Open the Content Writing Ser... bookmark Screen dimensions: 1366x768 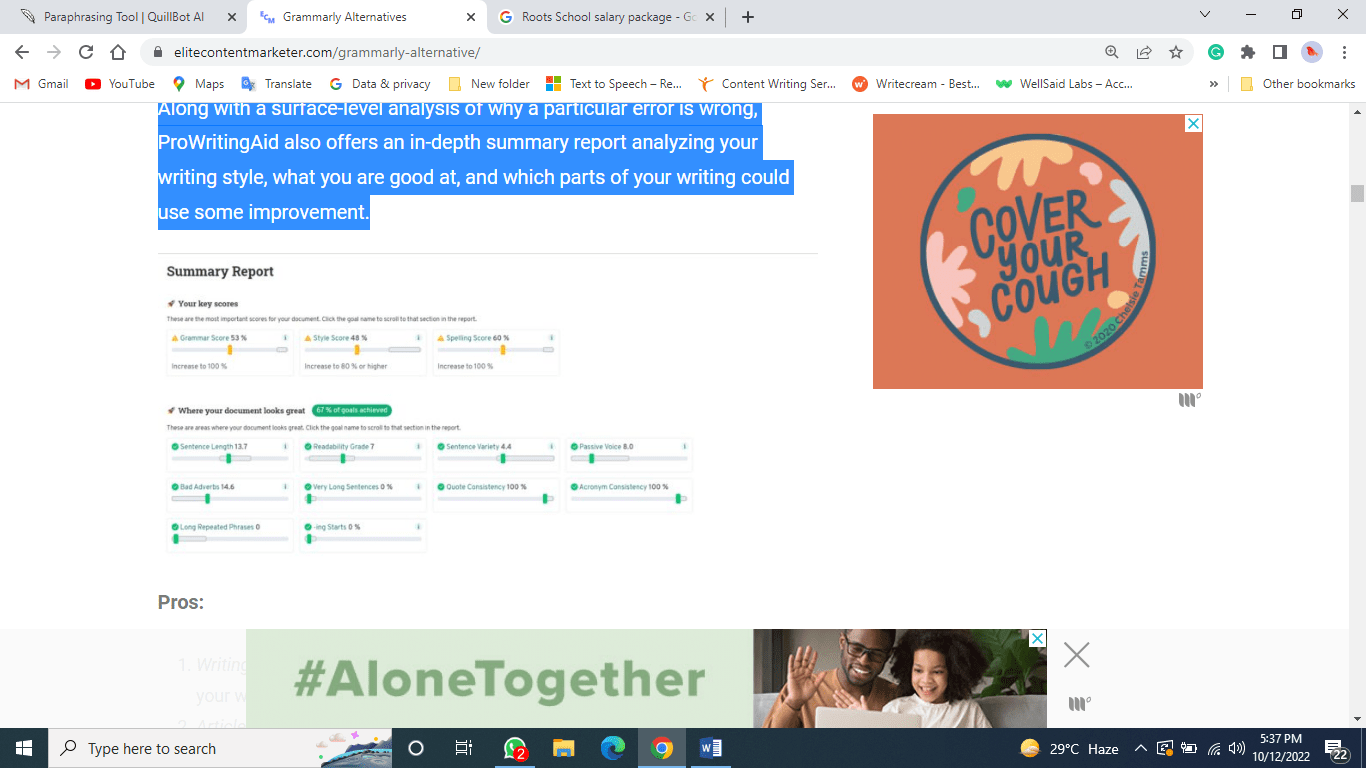[x=767, y=84]
